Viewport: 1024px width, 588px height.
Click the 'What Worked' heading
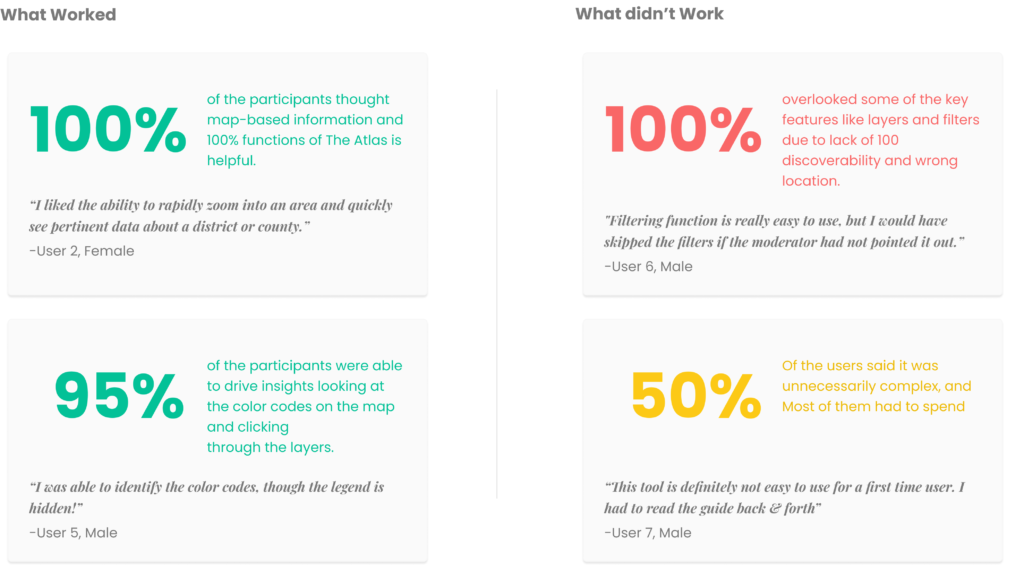(x=58, y=14)
